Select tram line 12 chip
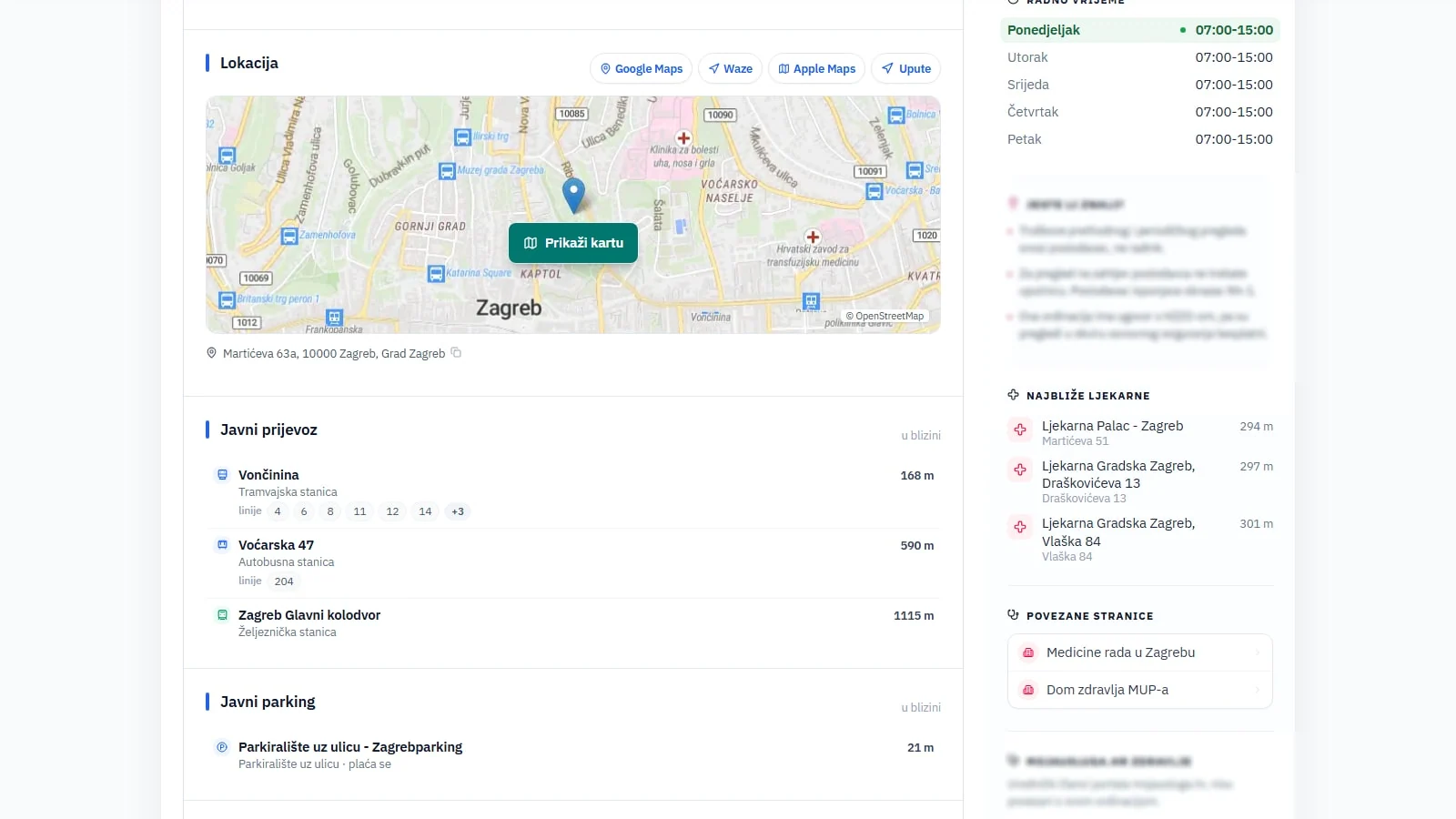 392,511
